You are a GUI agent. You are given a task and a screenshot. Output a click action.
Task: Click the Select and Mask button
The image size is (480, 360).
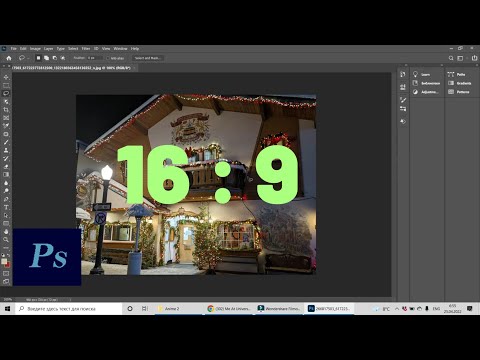click(148, 58)
